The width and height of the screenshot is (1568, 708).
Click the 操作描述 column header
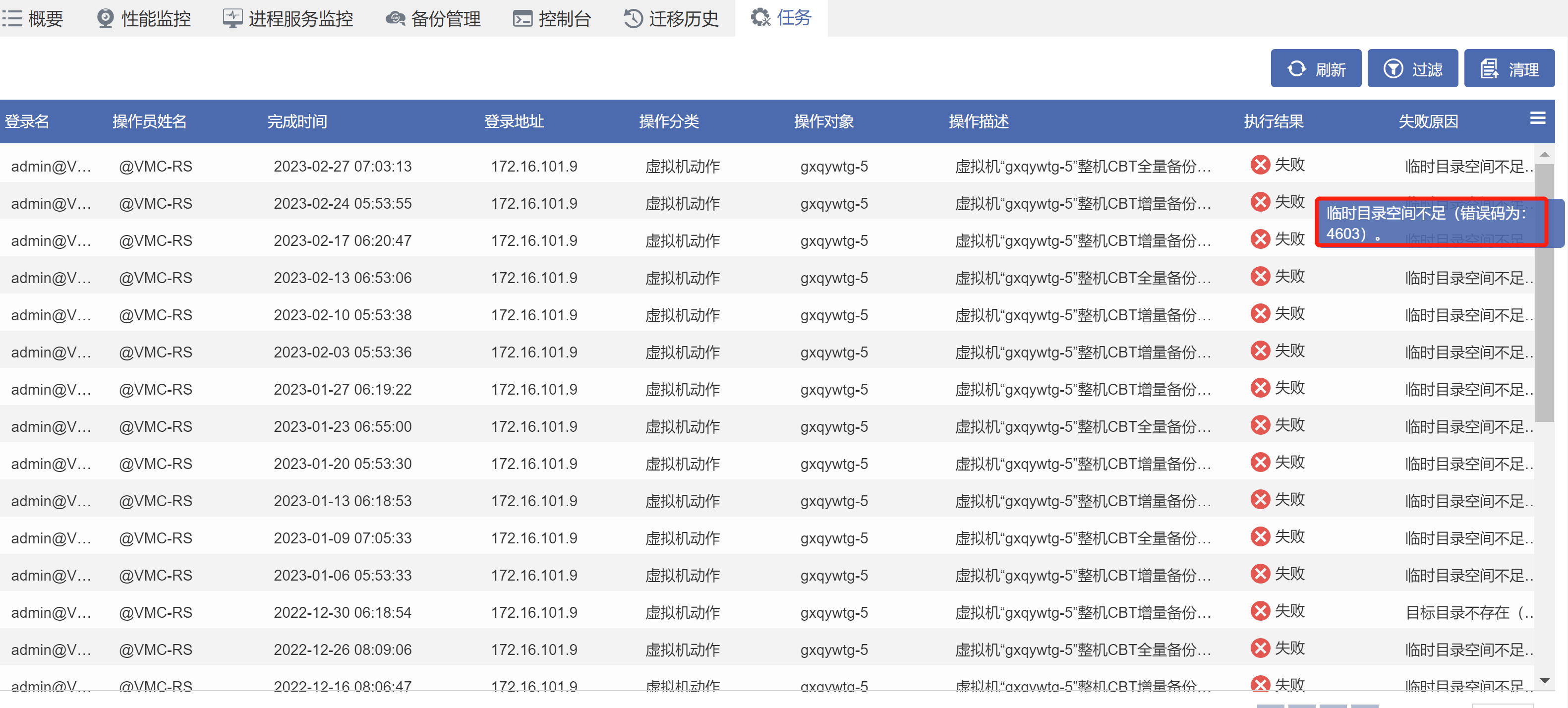[978, 122]
